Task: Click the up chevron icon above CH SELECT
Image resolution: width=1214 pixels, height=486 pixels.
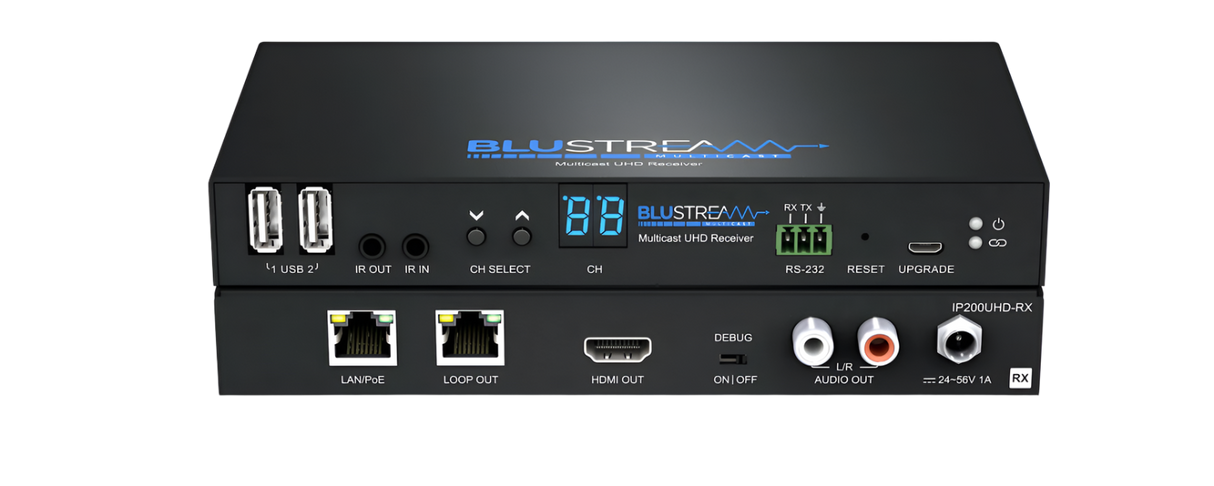Action: click(x=520, y=215)
